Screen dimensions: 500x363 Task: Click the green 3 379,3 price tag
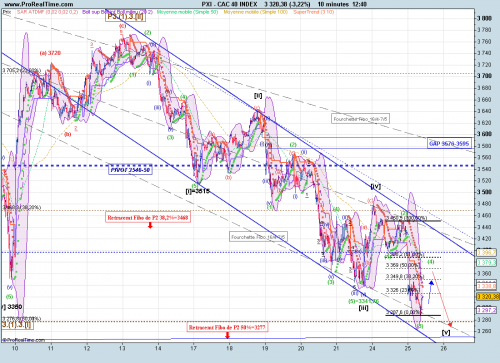tap(487, 263)
